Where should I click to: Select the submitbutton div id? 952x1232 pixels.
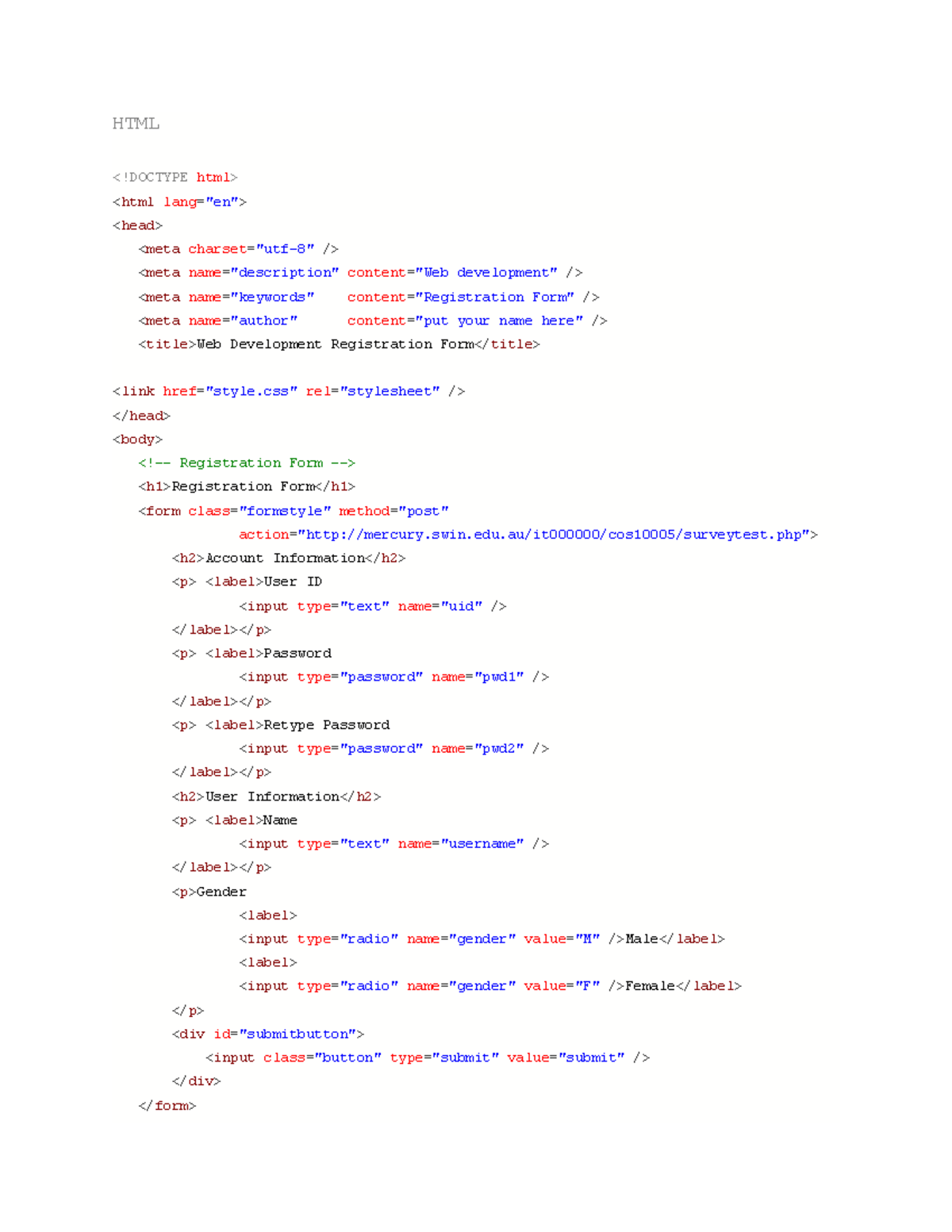point(297,1034)
